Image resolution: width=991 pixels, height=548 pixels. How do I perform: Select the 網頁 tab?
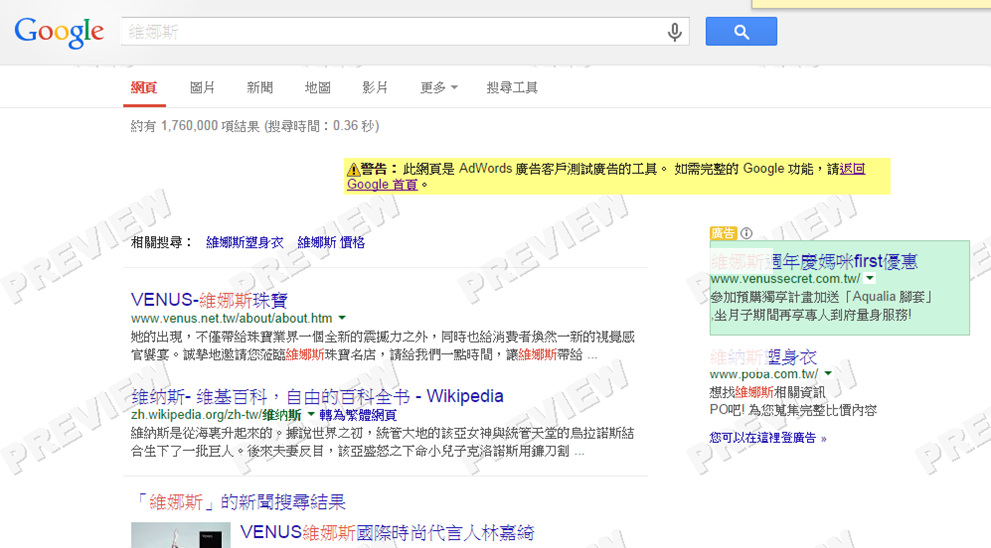pos(144,88)
